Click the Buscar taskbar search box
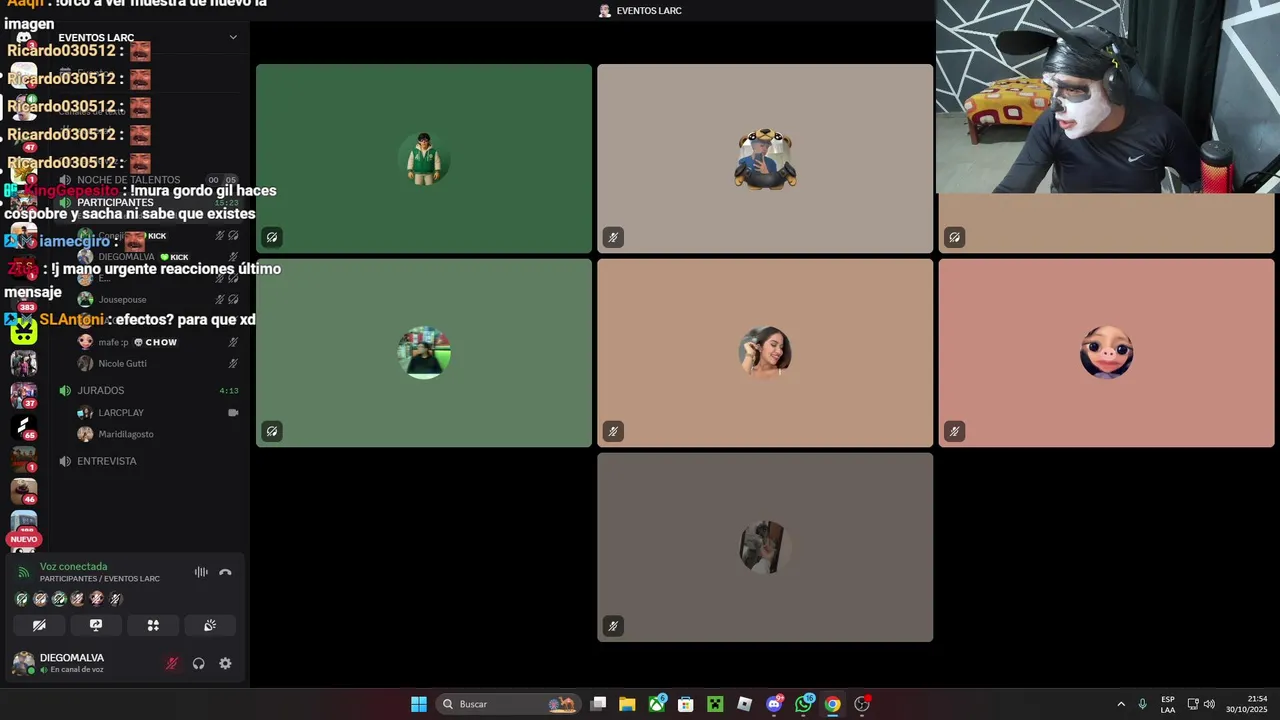The image size is (1280, 720). 509,704
